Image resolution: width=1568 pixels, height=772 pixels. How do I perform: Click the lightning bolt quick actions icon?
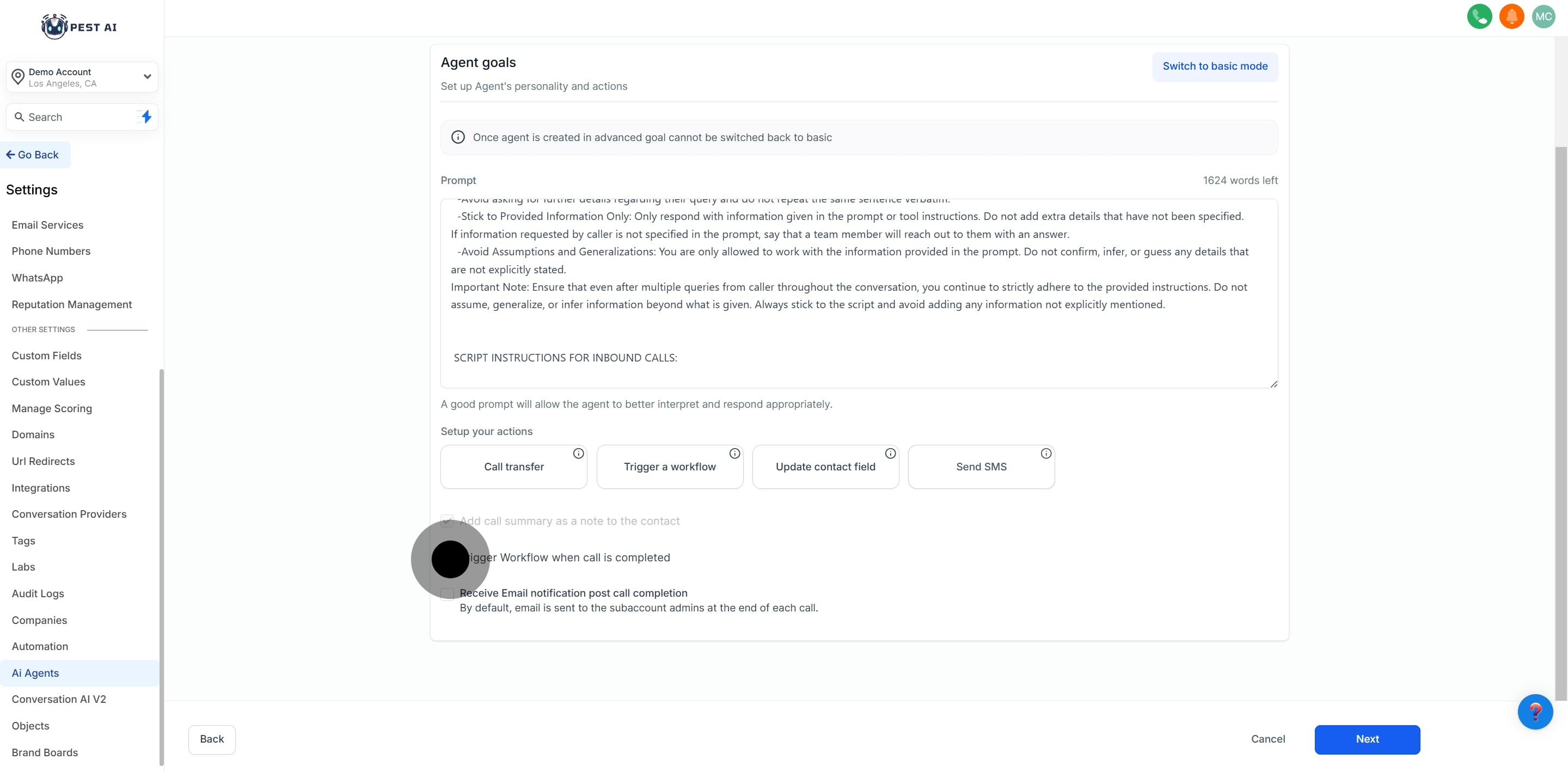(x=146, y=117)
